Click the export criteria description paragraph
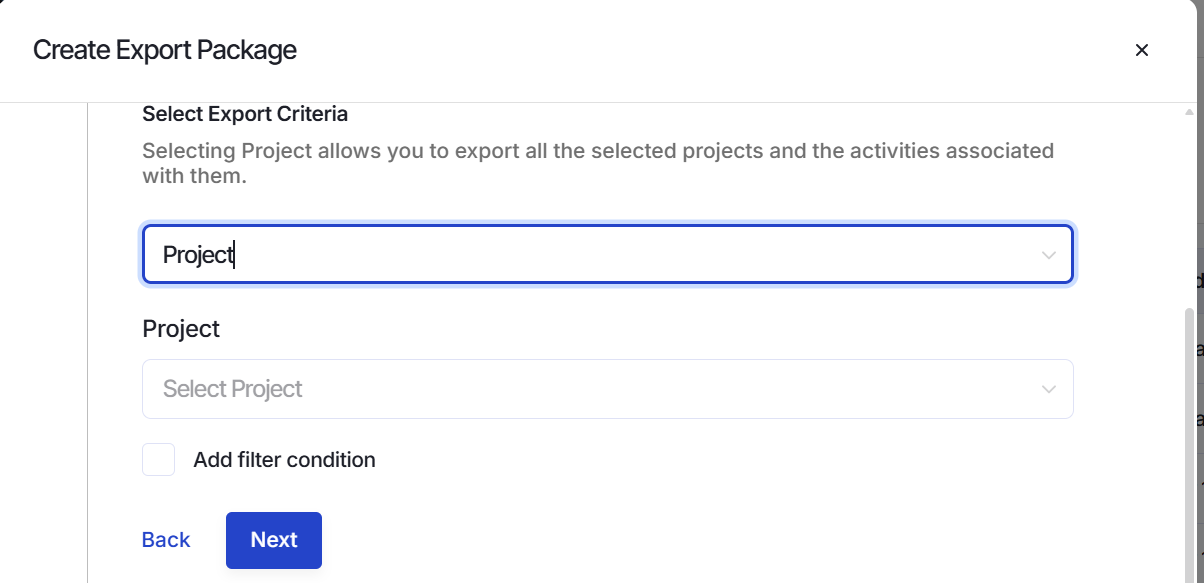 coord(598,164)
